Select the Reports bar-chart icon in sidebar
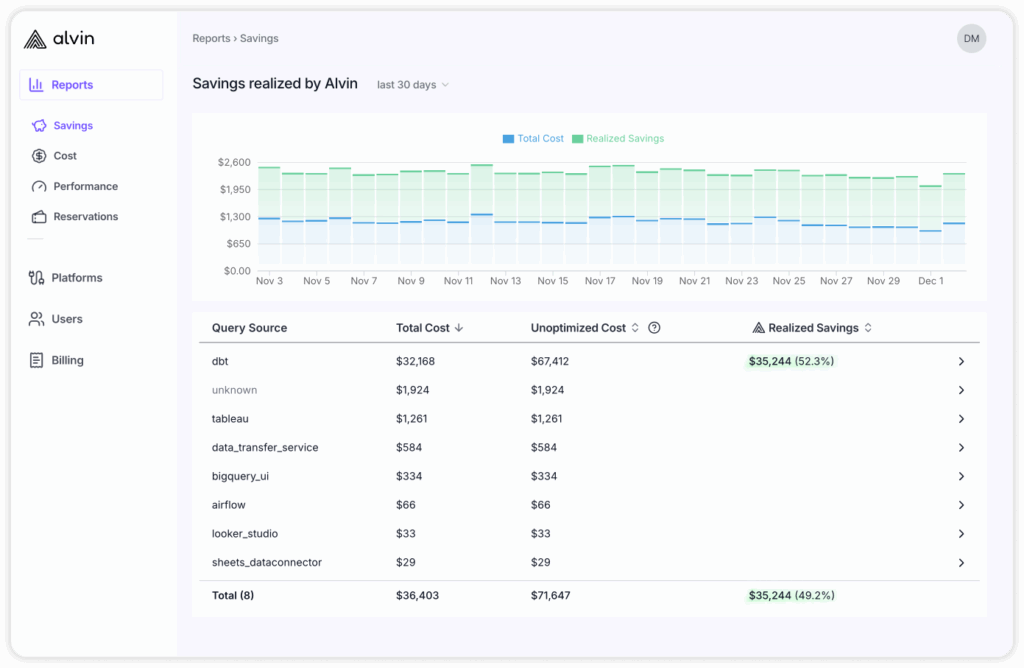Screen dimensions: 1024x668 point(35,84)
